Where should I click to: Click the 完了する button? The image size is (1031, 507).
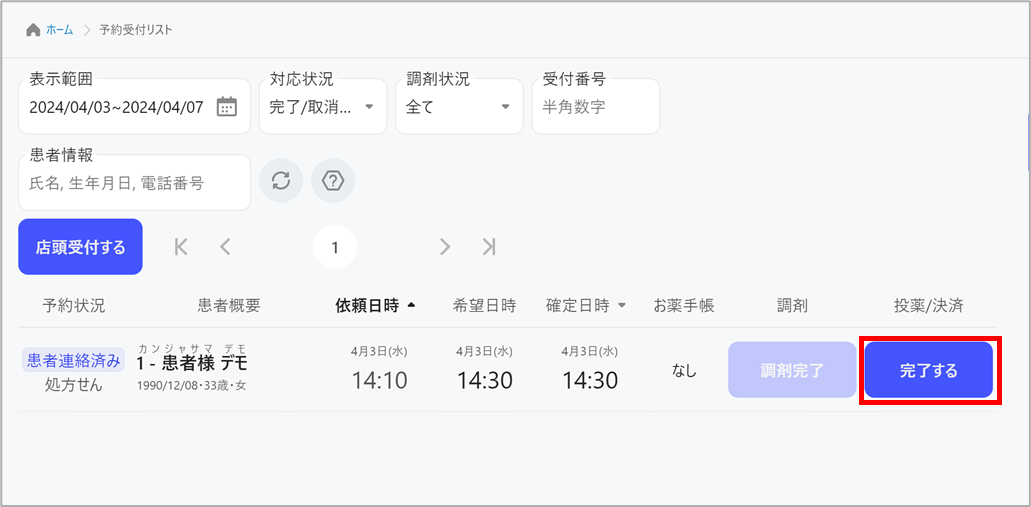click(928, 371)
